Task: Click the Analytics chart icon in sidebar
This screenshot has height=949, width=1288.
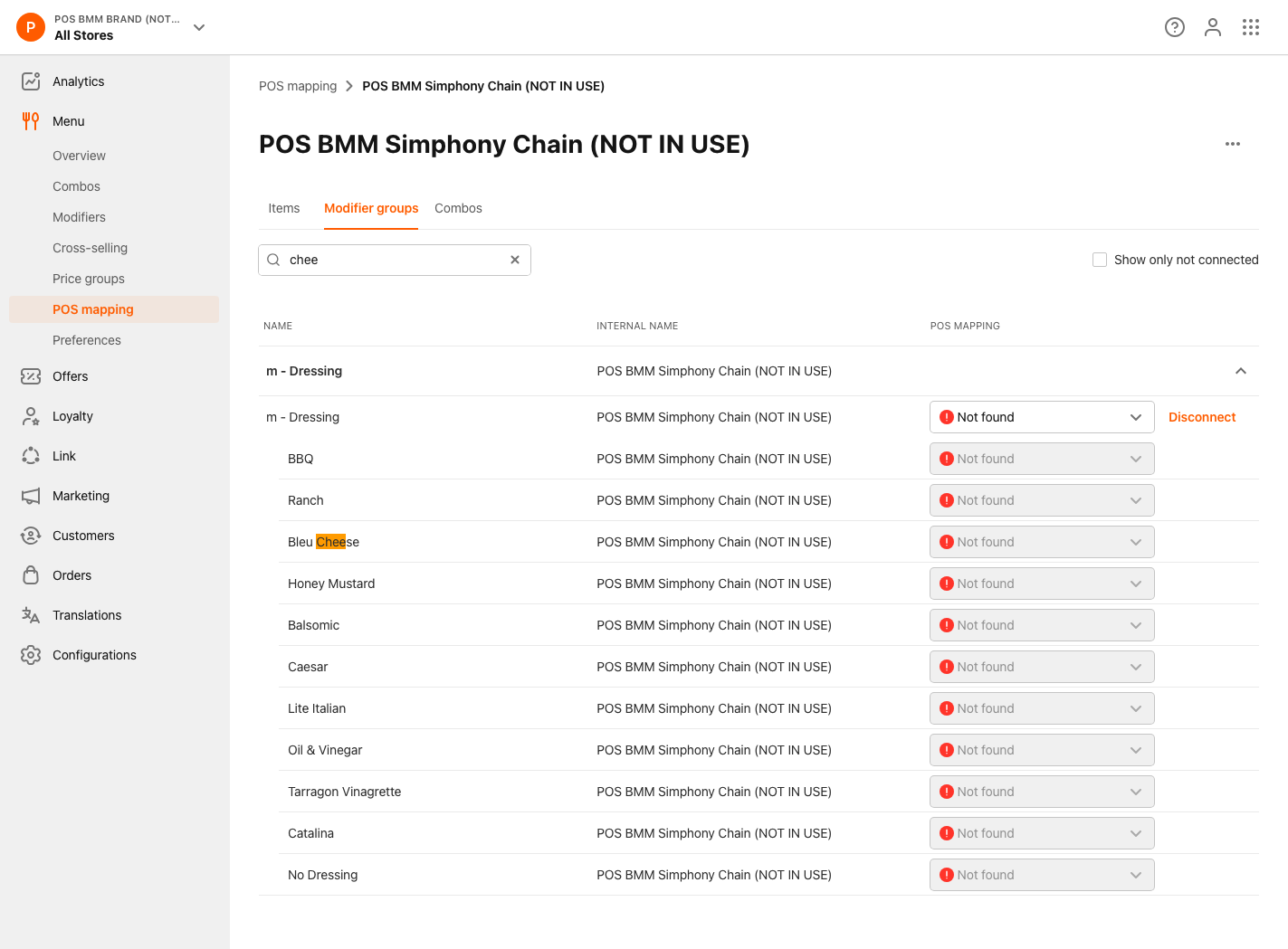Action: (x=31, y=81)
